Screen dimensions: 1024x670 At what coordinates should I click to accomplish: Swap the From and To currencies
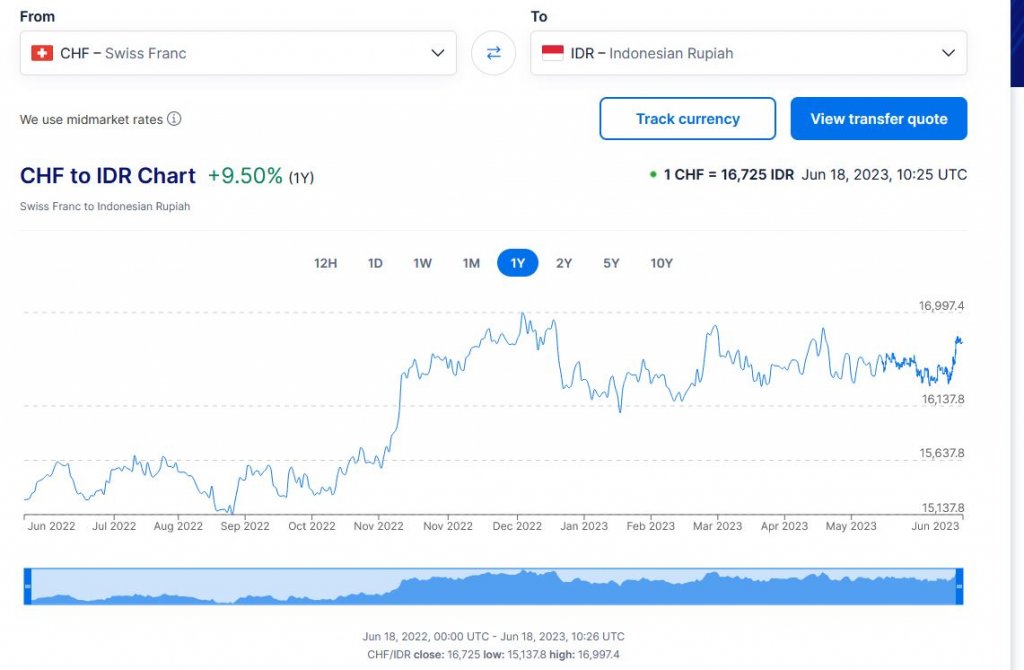[x=493, y=53]
